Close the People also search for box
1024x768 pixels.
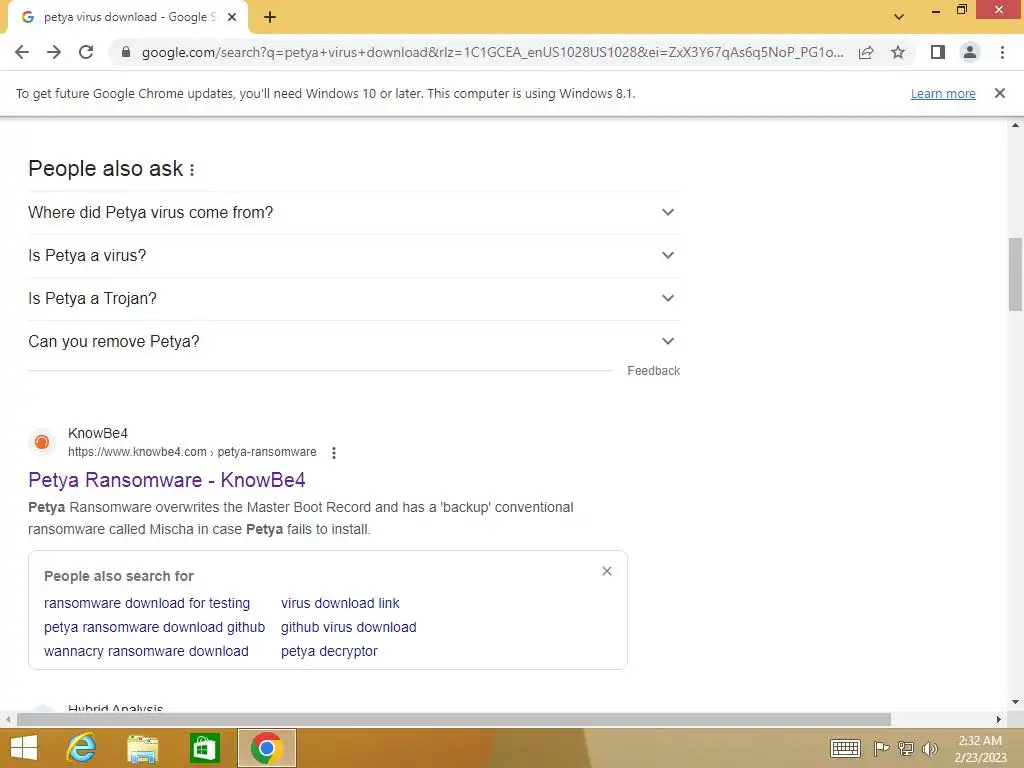pyautogui.click(x=607, y=571)
